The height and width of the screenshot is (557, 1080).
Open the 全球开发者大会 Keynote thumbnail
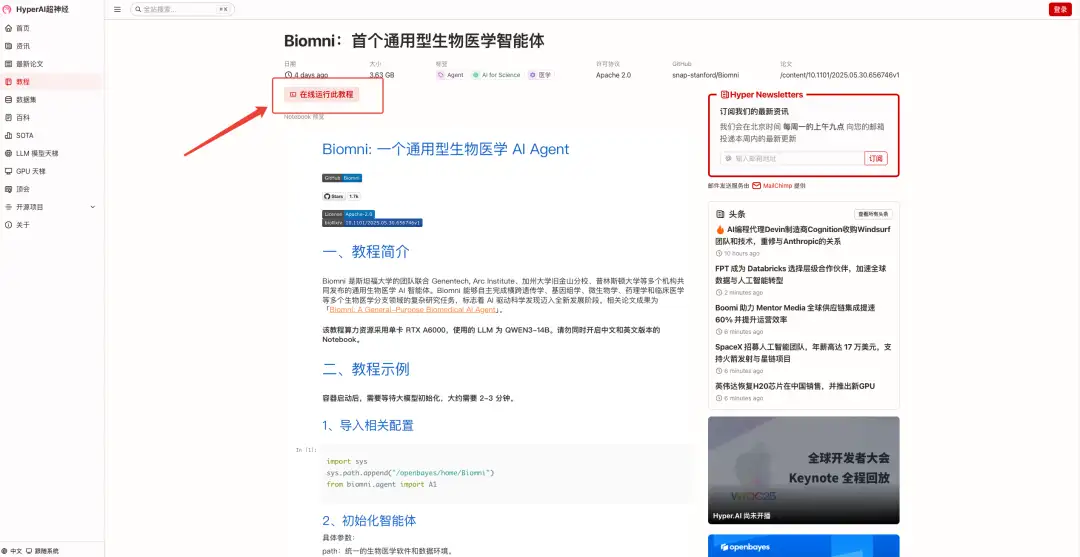coord(803,470)
